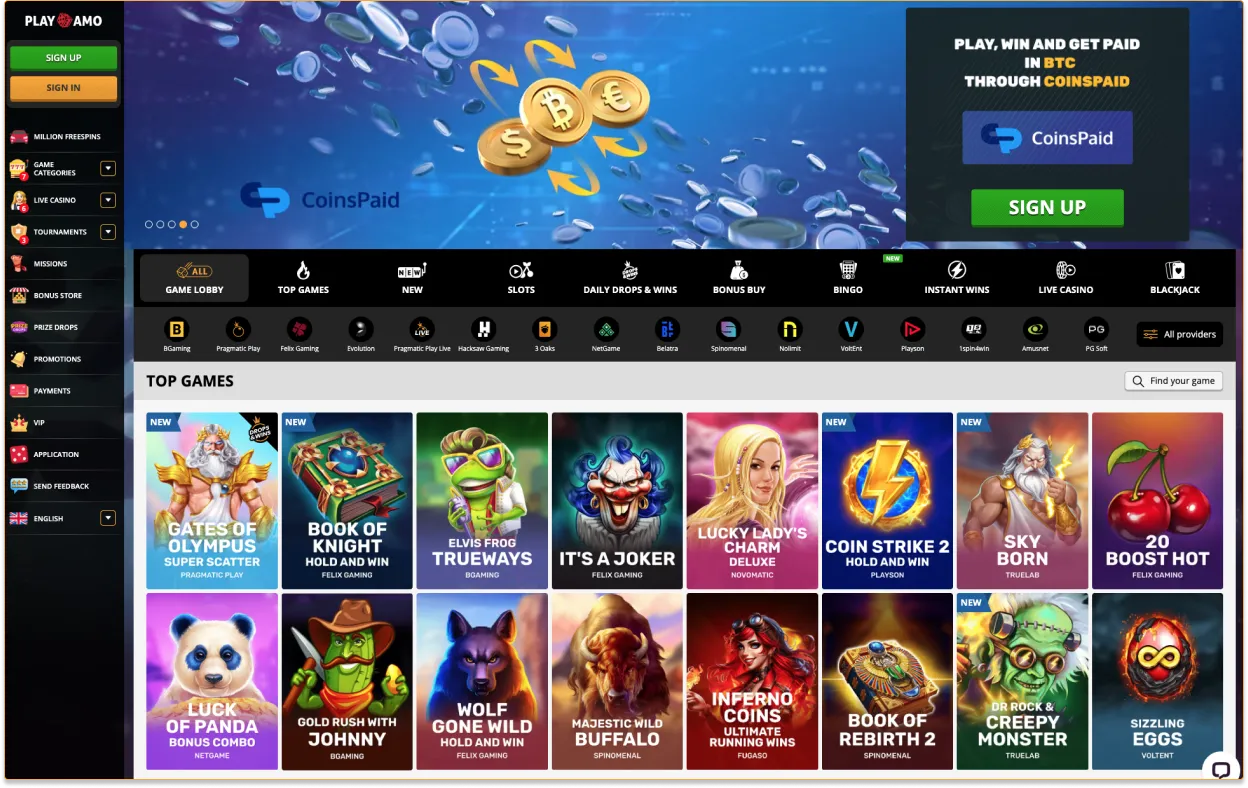This screenshot has height=788, width=1248.
Task: Open the PG Soft provider icon
Action: tap(1097, 329)
